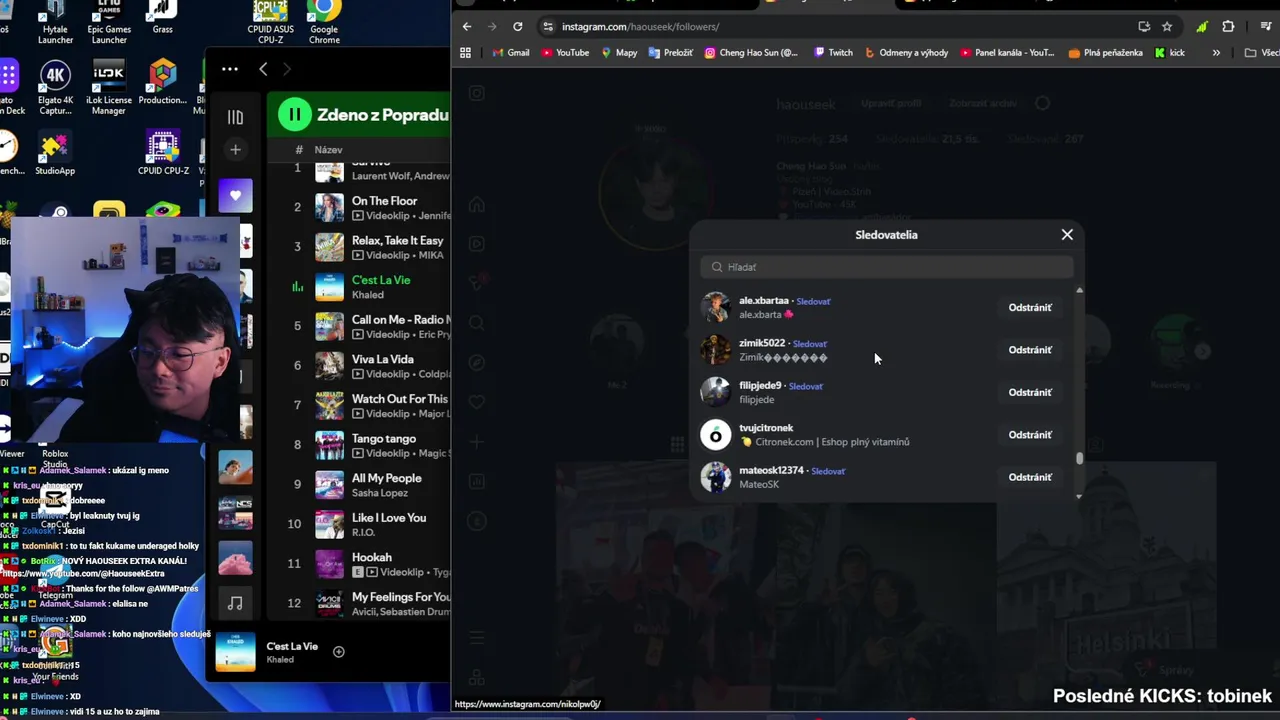This screenshot has width=1280, height=720.
Task: Follow zimik5022 via Sledovať link
Action: point(810,344)
